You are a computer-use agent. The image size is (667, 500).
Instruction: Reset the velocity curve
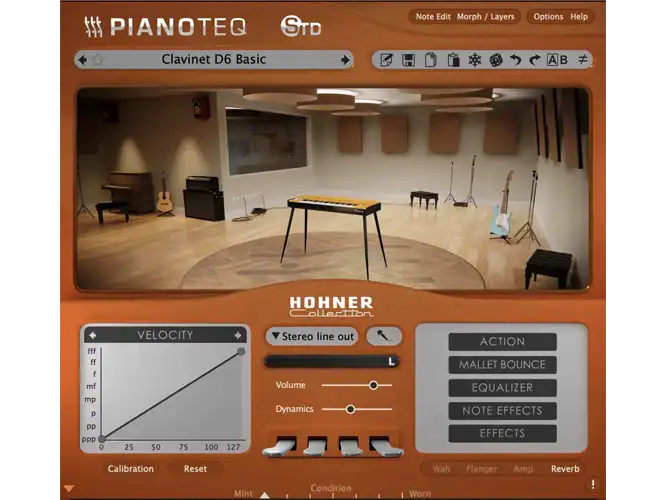pos(195,469)
